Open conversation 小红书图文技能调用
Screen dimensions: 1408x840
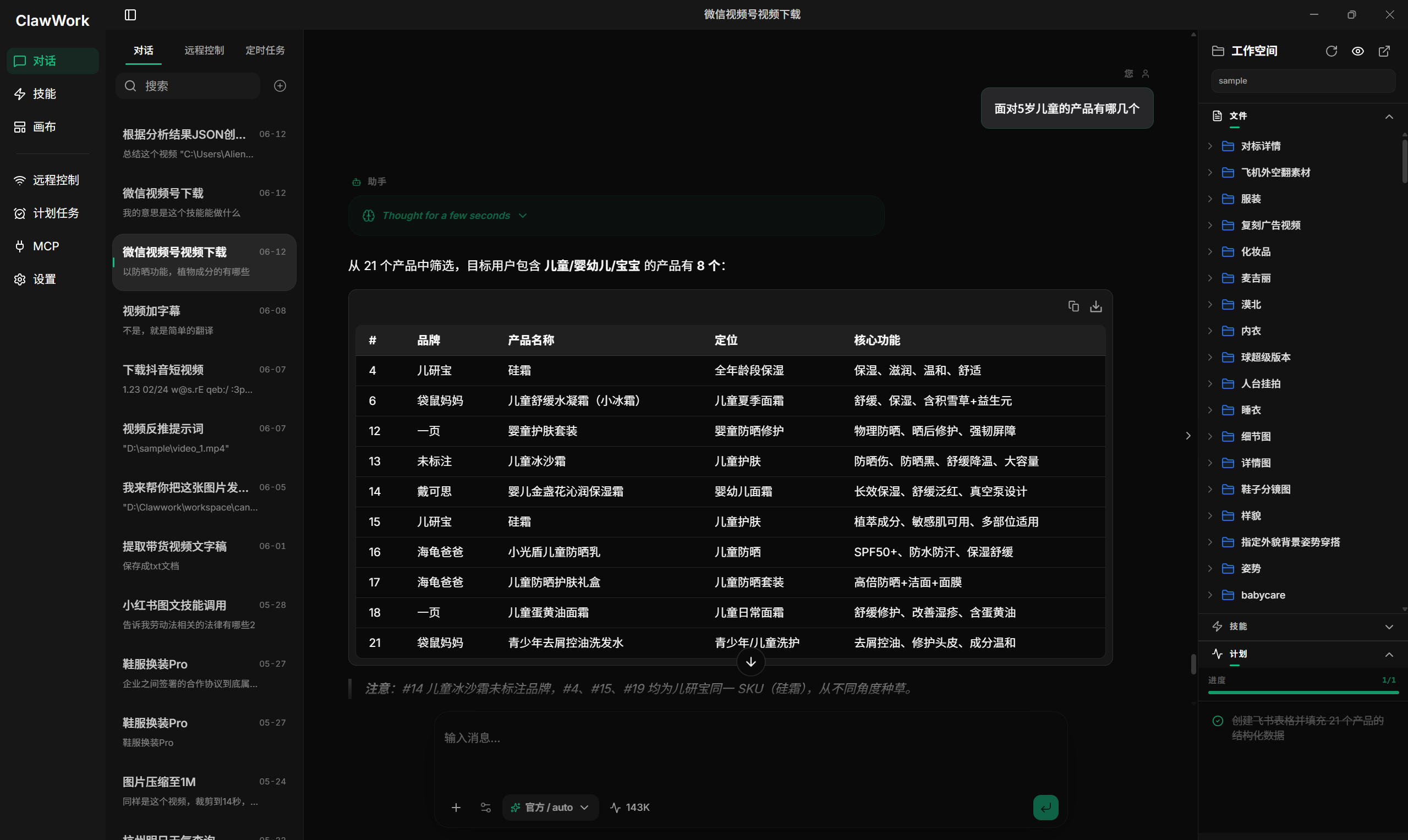204,614
